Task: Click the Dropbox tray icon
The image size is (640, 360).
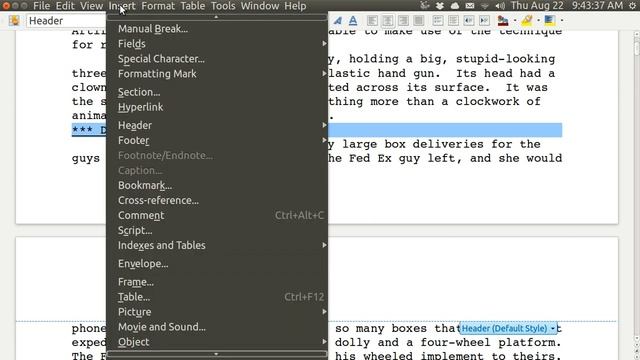Action: [440, 6]
